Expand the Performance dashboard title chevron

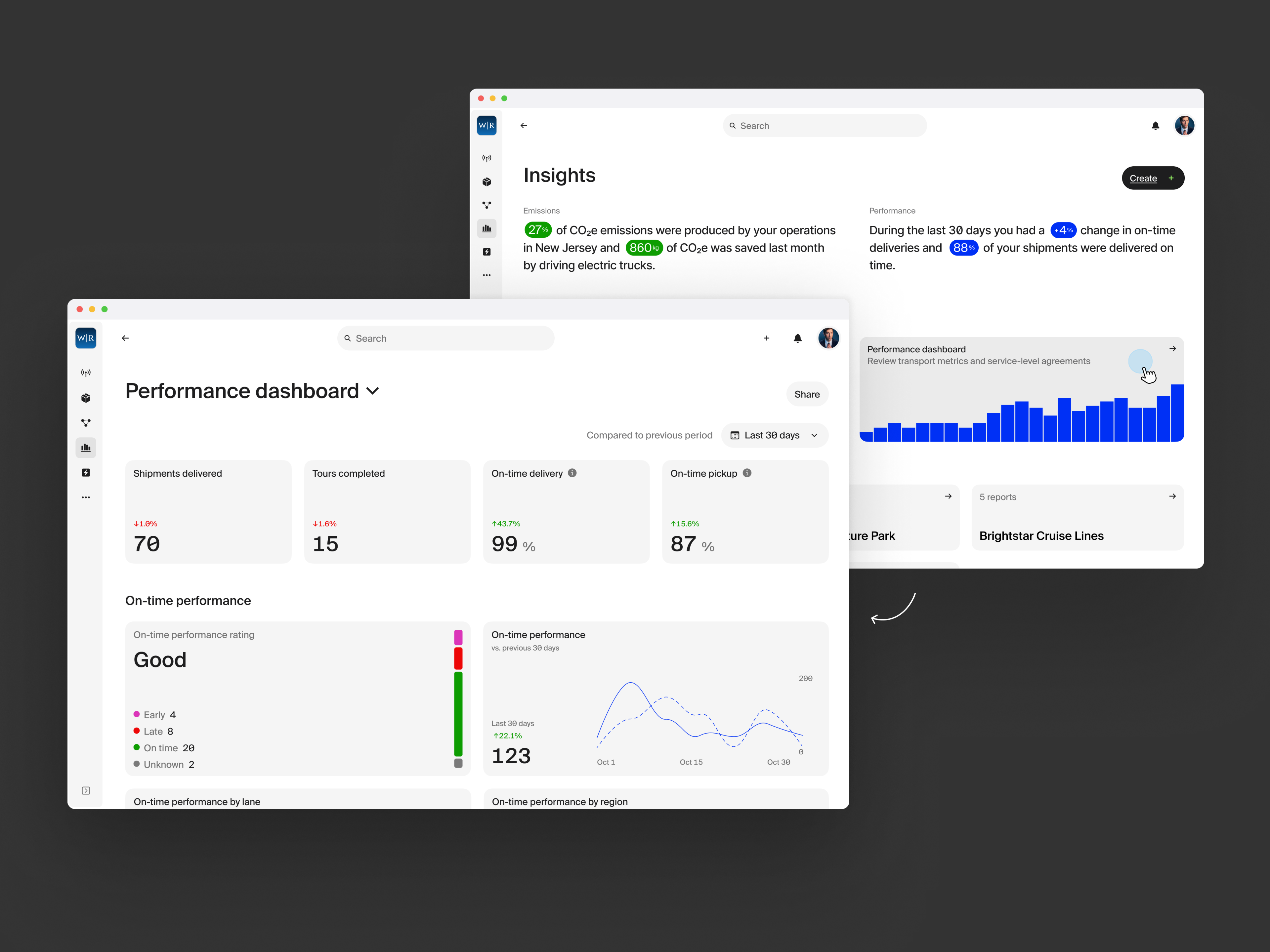point(373,391)
